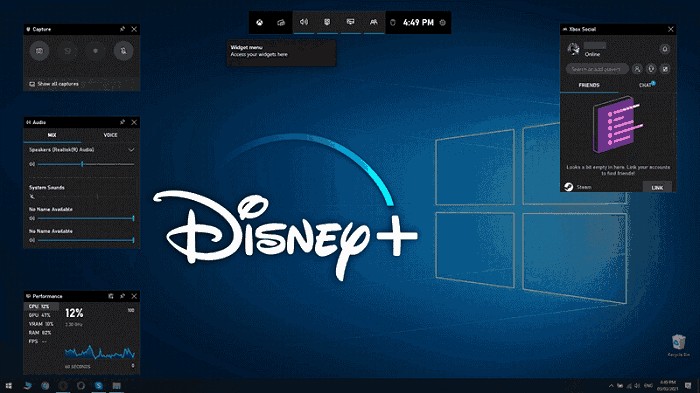700x393 pixels.
Task: Mute the Speakers master volume
Action: tap(32, 164)
